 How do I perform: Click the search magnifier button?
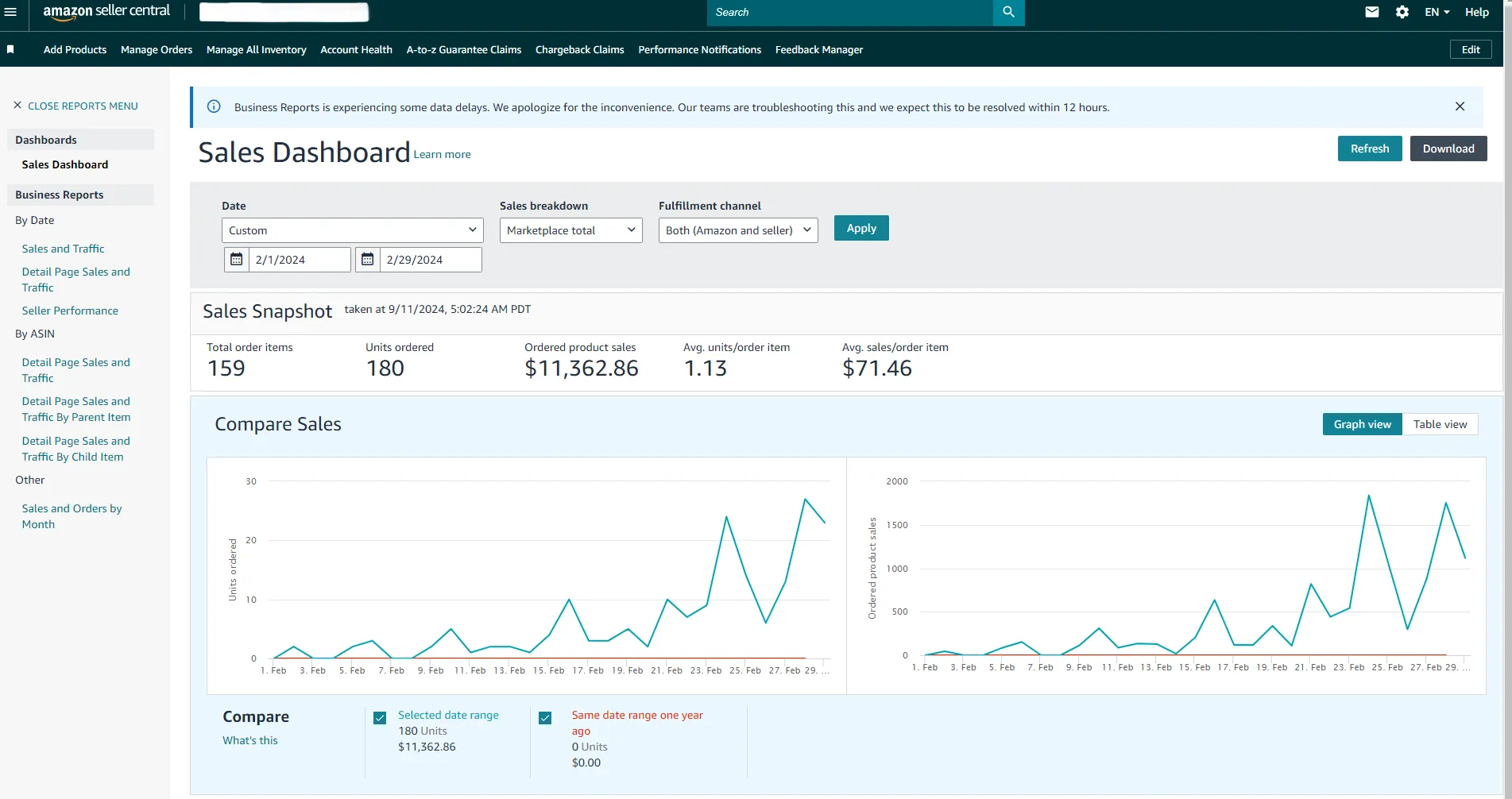1008,12
